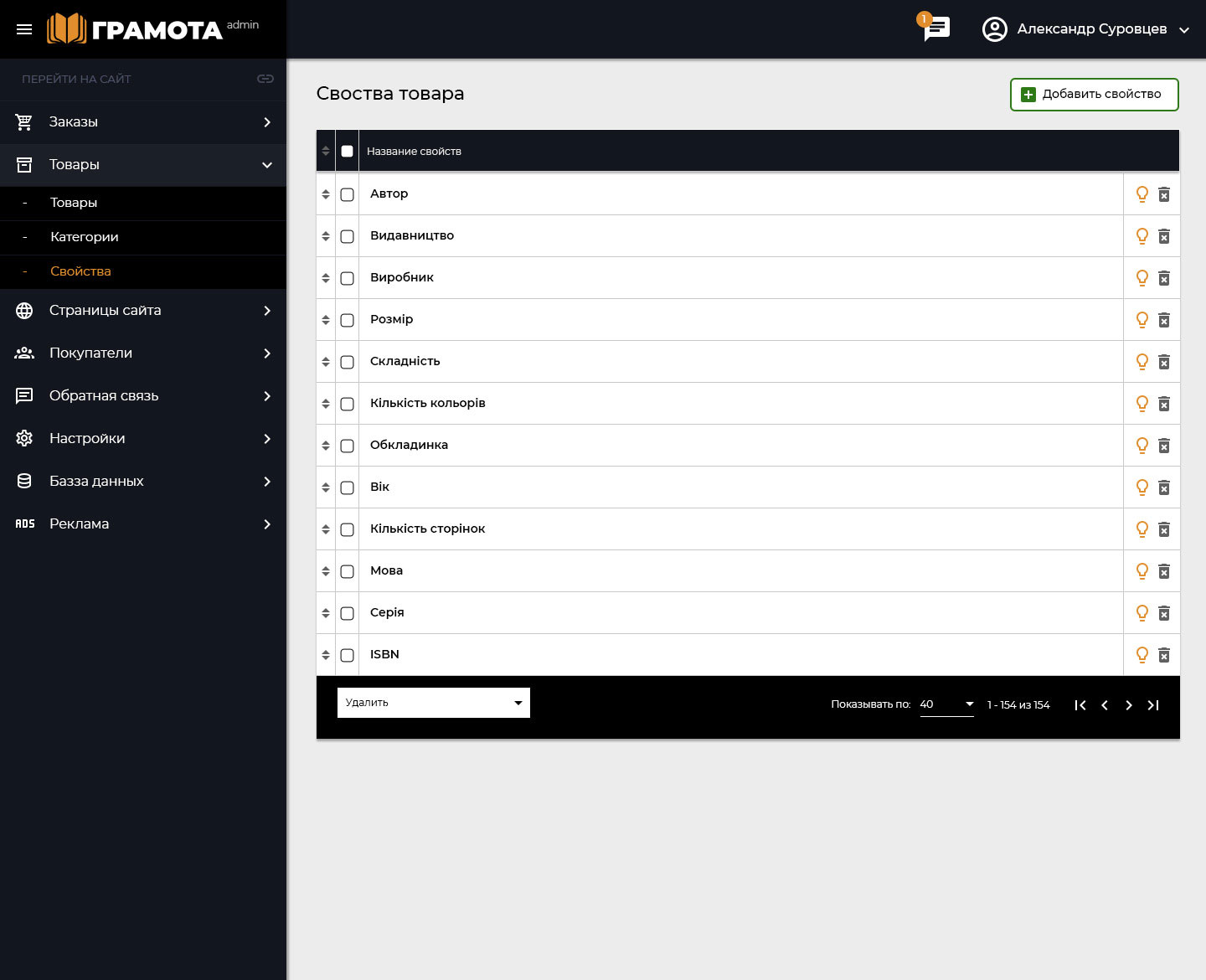Screen dimensions: 1206x980
Task: Check the Розмір row checkbox
Action: tap(348, 320)
